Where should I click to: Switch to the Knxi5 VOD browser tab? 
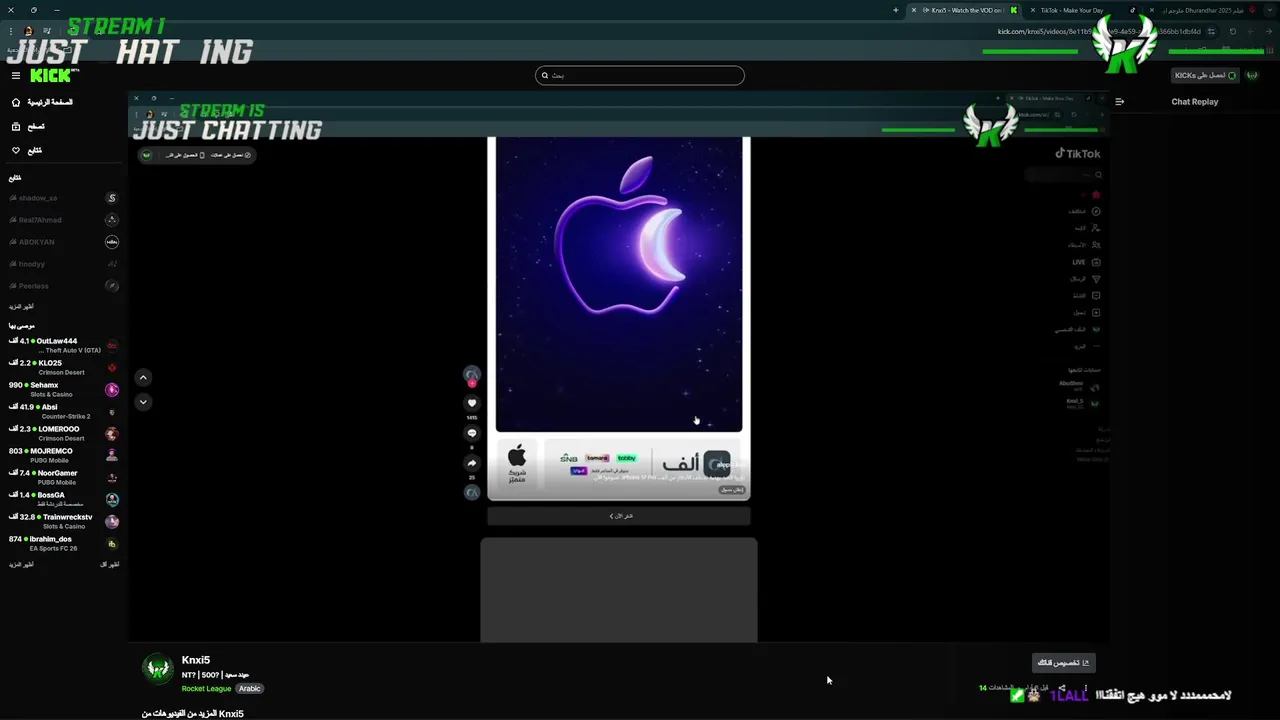point(965,10)
